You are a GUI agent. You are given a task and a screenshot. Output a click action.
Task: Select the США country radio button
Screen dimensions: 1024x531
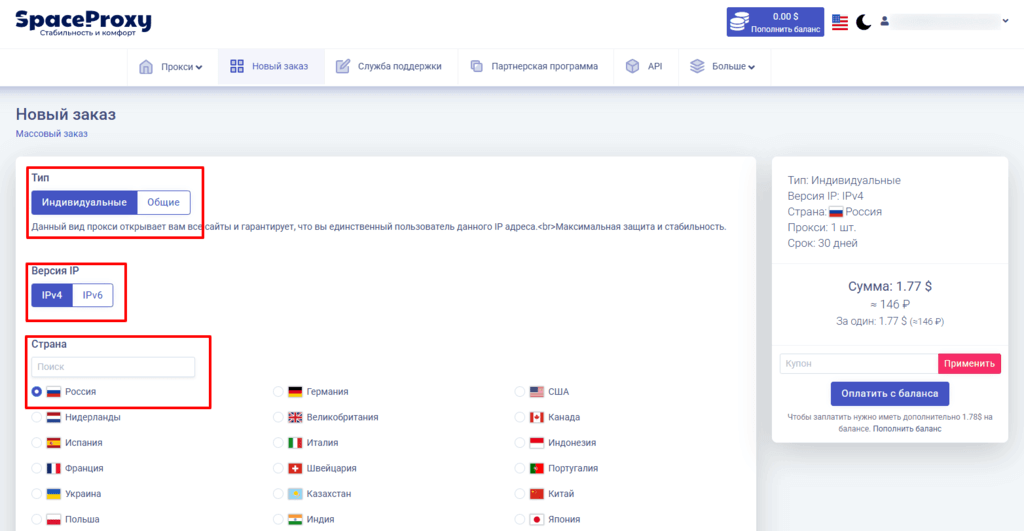click(x=520, y=392)
